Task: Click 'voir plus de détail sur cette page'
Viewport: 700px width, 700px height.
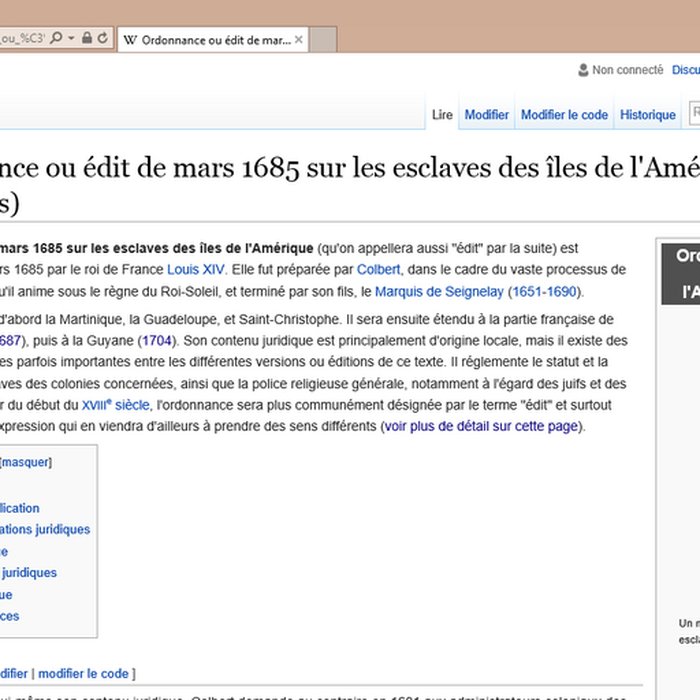Action: [481, 426]
